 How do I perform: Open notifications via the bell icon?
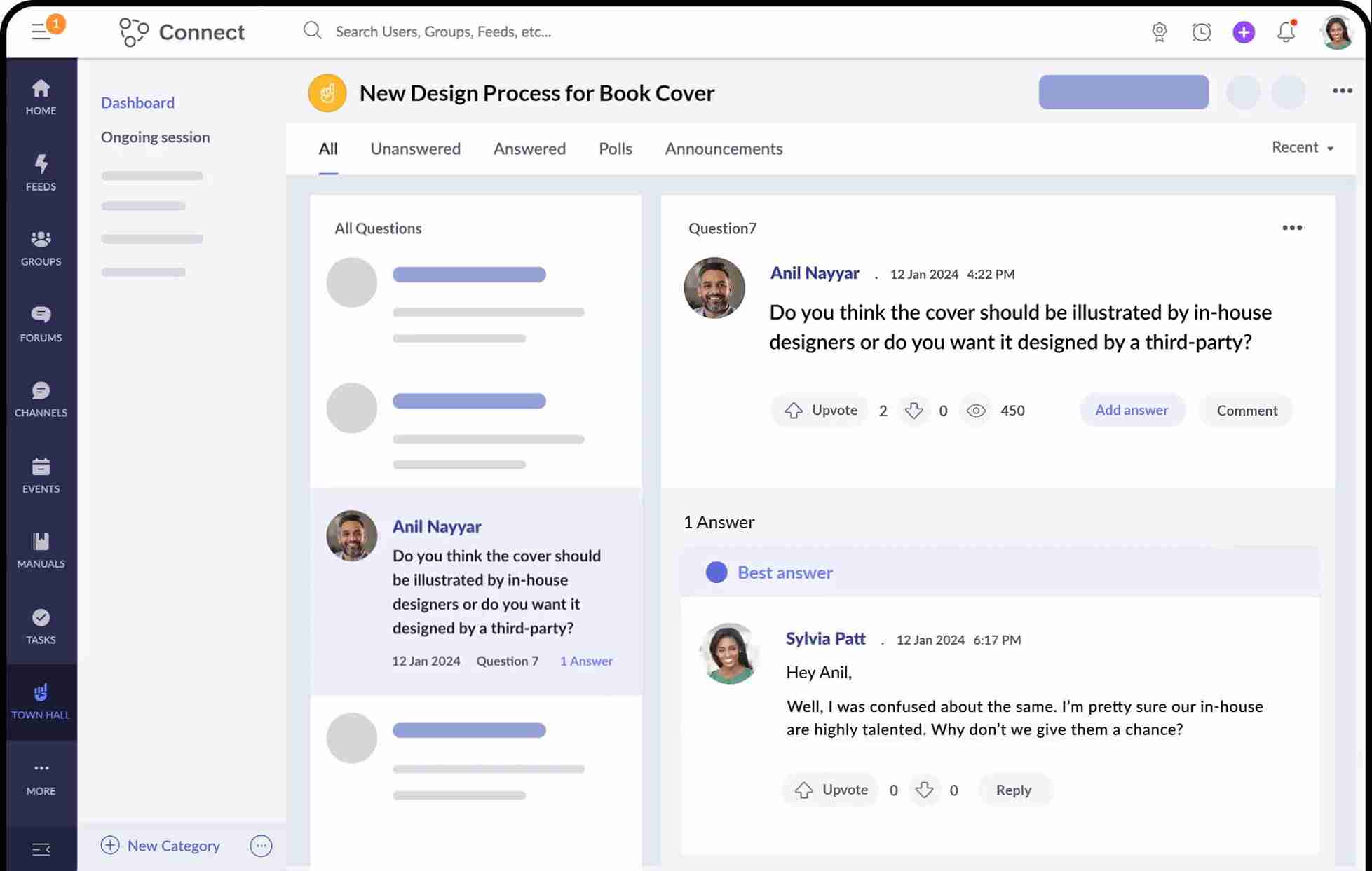tap(1285, 32)
